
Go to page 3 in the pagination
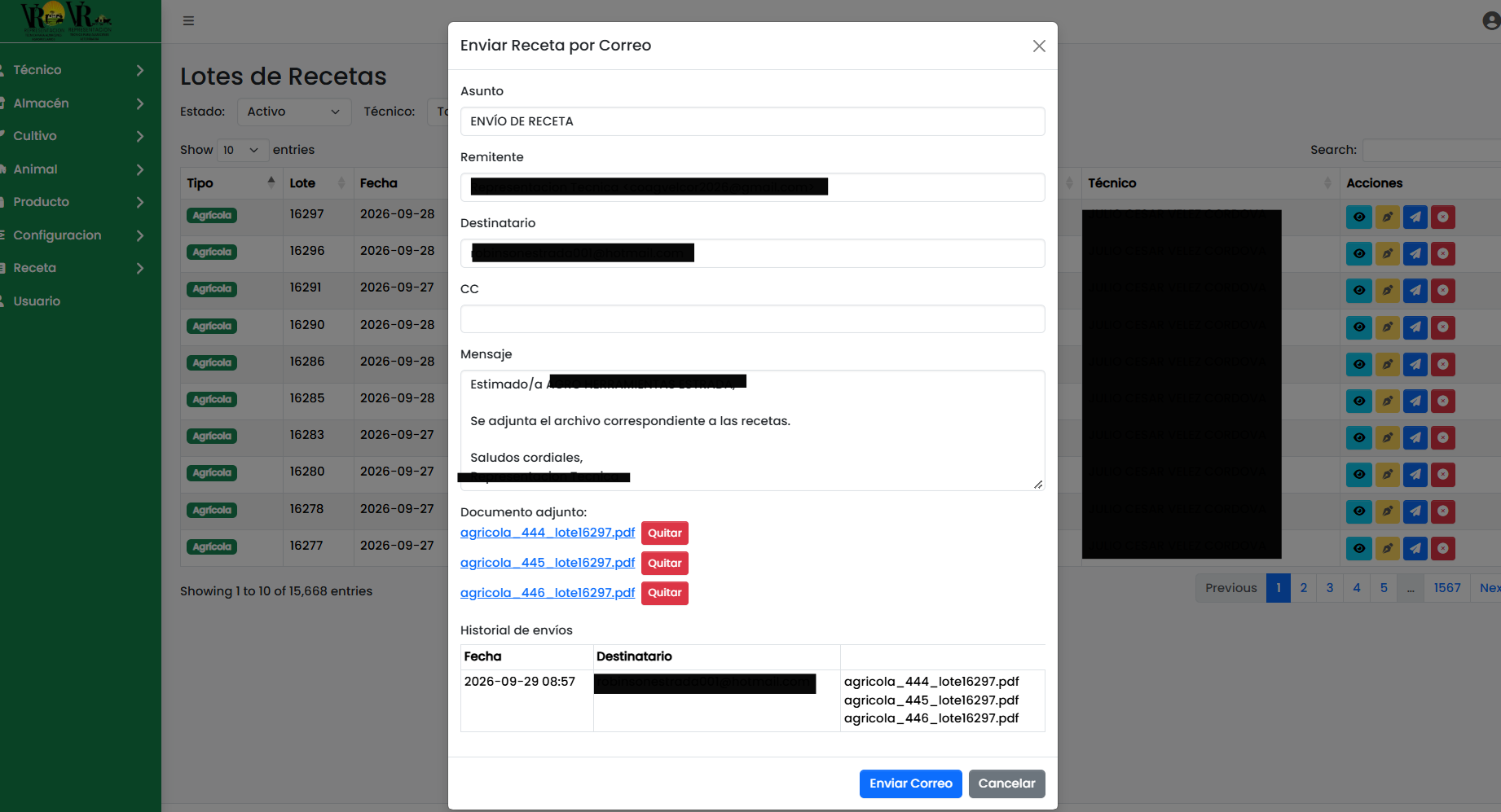tap(1330, 588)
